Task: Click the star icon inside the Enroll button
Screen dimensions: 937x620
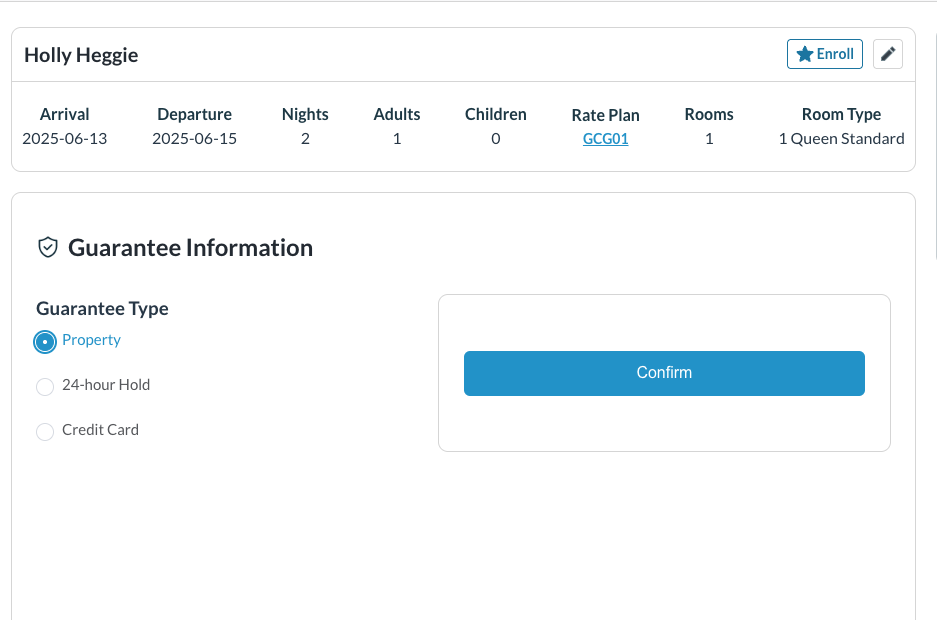Action: 803,54
